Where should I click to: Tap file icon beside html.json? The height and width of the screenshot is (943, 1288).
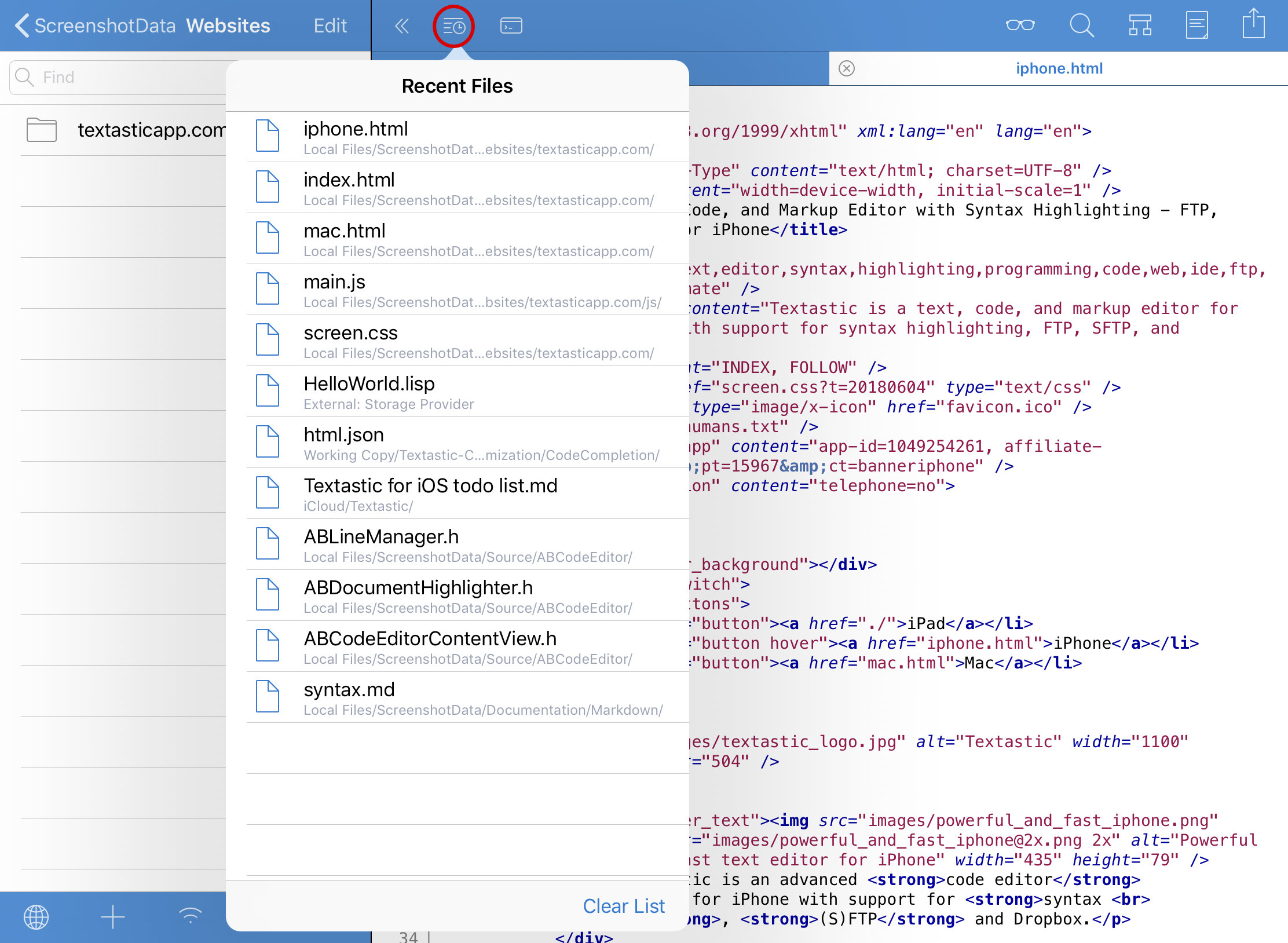point(268,441)
